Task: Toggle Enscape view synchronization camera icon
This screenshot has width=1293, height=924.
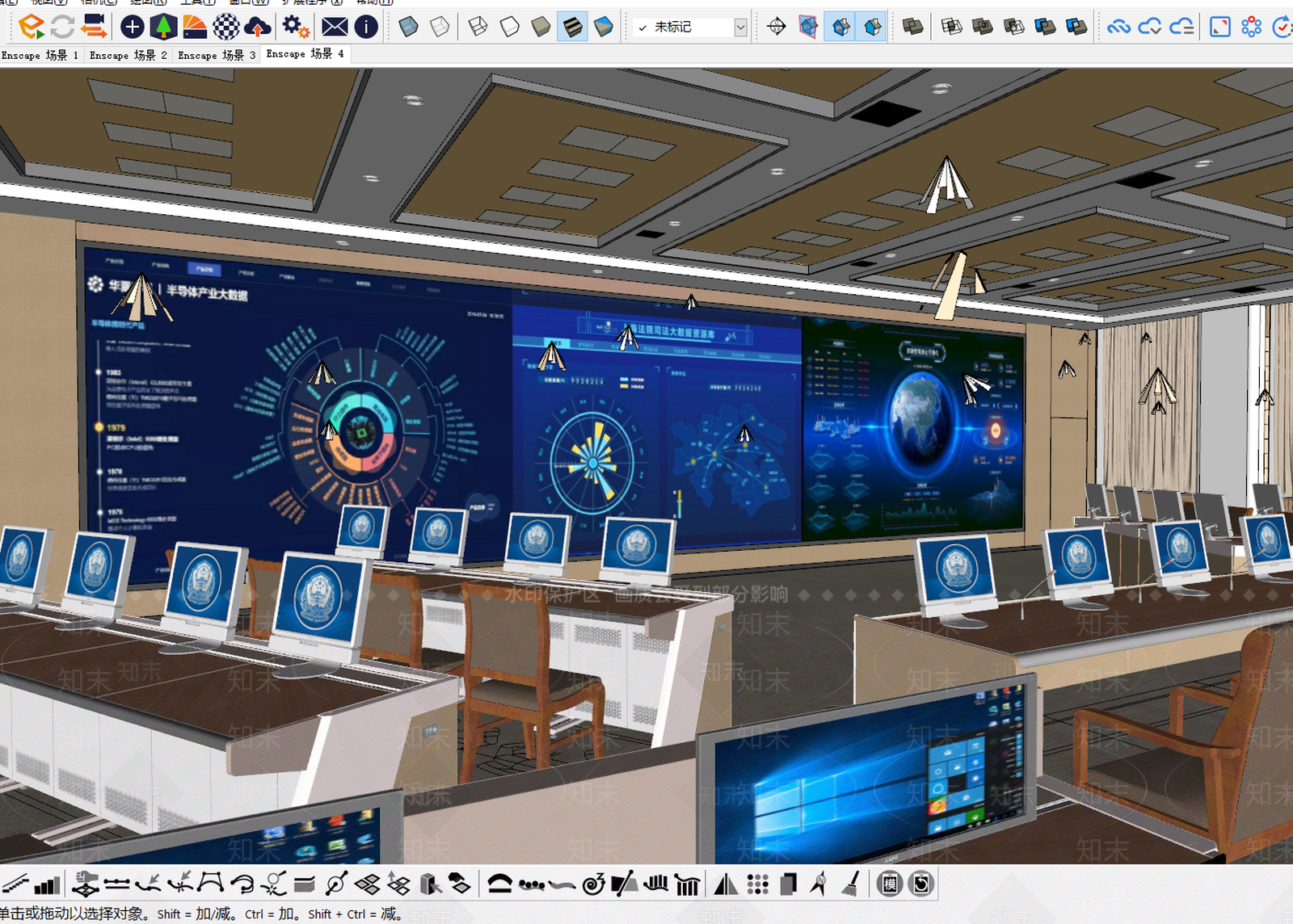Action: (x=95, y=27)
